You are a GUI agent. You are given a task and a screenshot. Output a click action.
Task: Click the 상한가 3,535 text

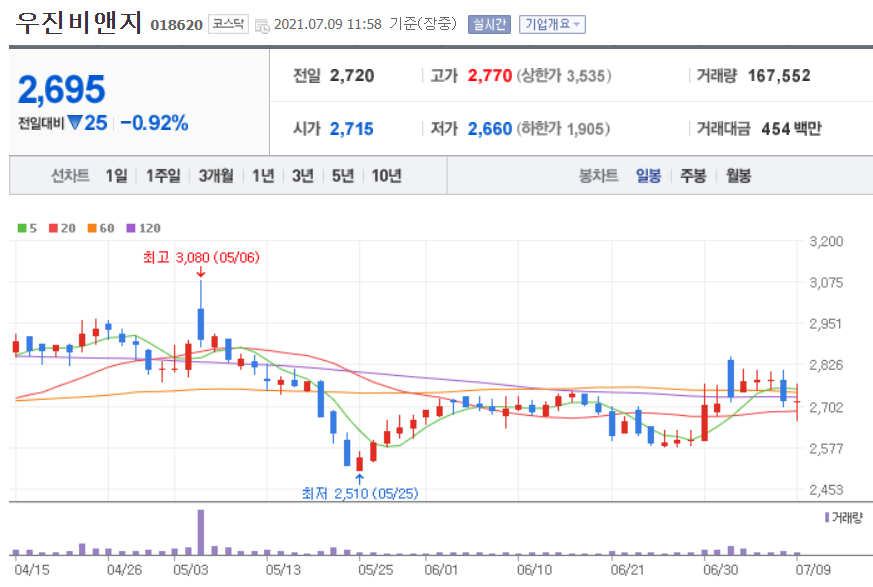(x=564, y=76)
